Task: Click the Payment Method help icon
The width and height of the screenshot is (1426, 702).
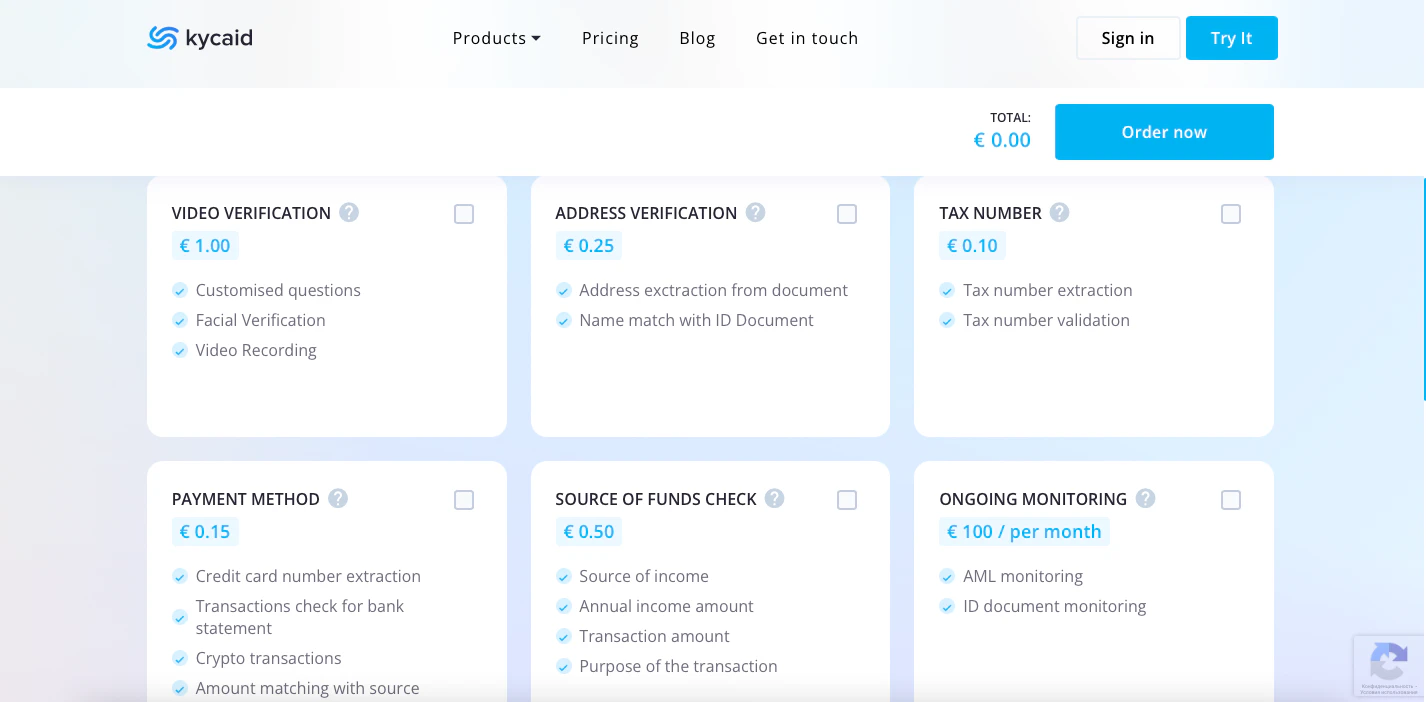Action: (338, 498)
